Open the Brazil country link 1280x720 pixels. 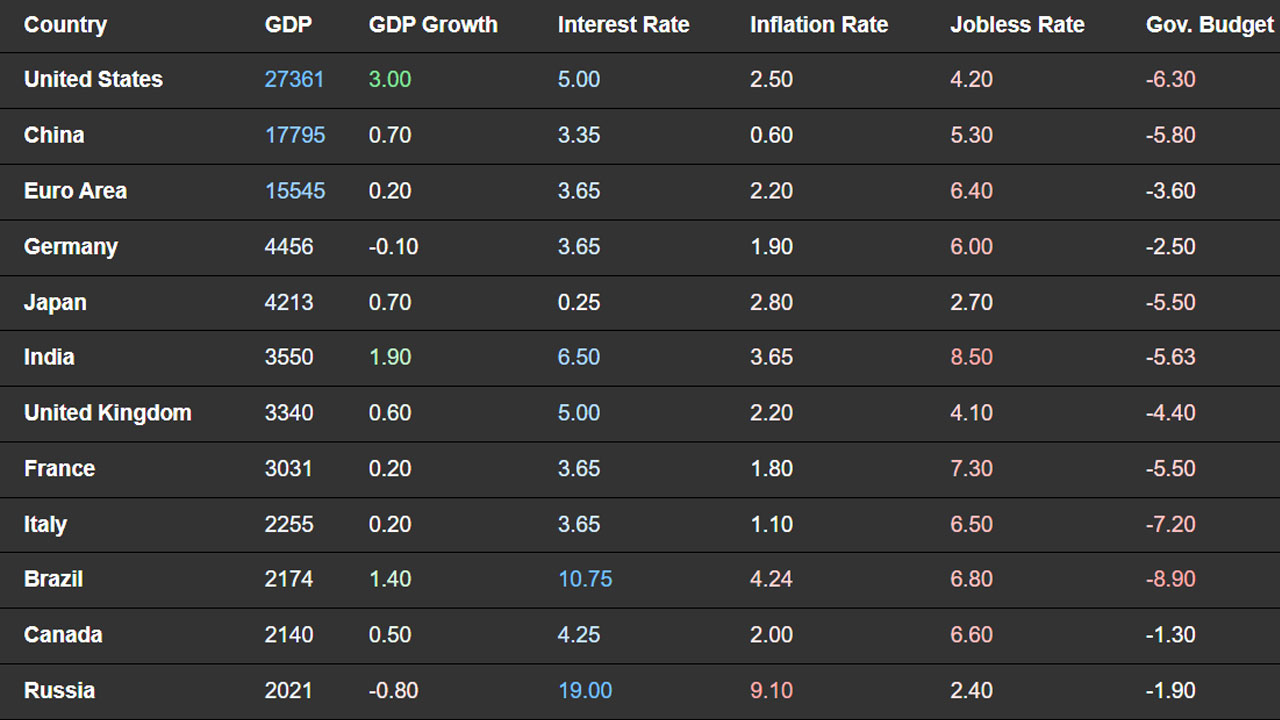point(53,579)
